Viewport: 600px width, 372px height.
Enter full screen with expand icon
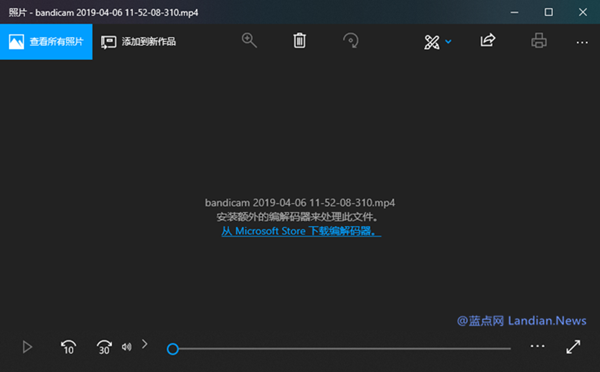pyautogui.click(x=573, y=347)
